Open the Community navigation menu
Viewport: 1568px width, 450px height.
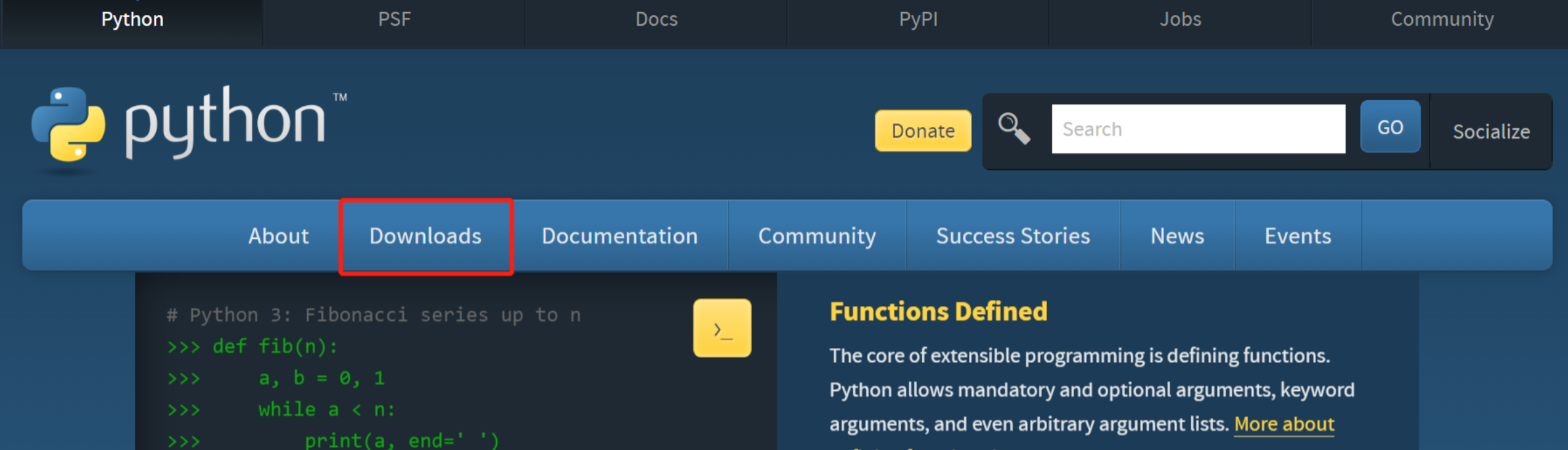click(x=817, y=236)
